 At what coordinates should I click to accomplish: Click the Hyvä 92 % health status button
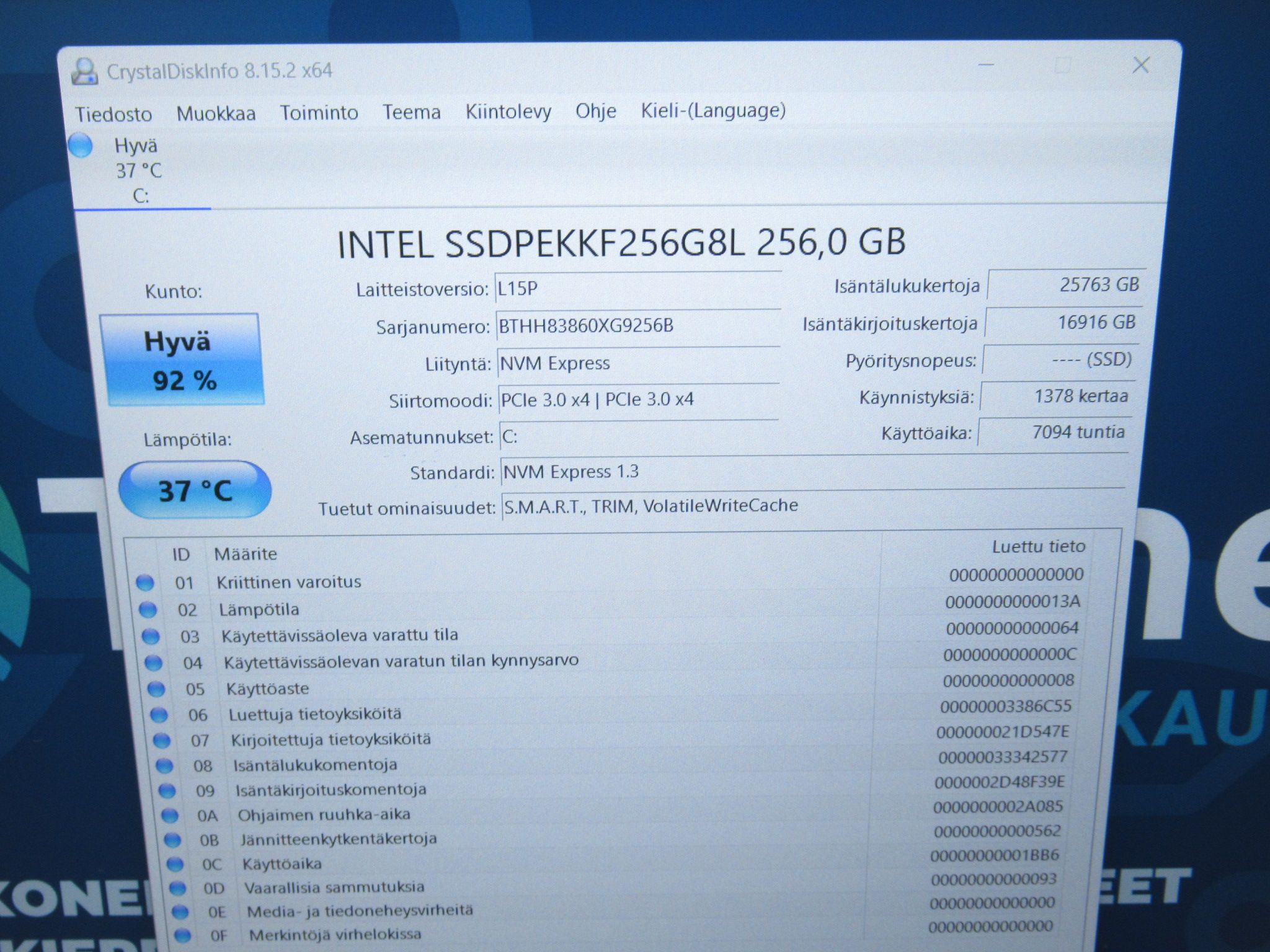182,360
